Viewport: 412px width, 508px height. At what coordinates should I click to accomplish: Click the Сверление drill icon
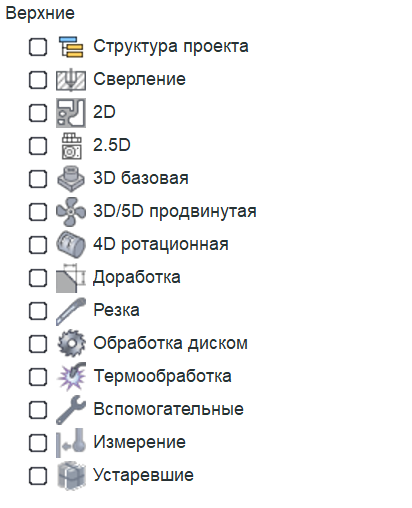(71, 80)
